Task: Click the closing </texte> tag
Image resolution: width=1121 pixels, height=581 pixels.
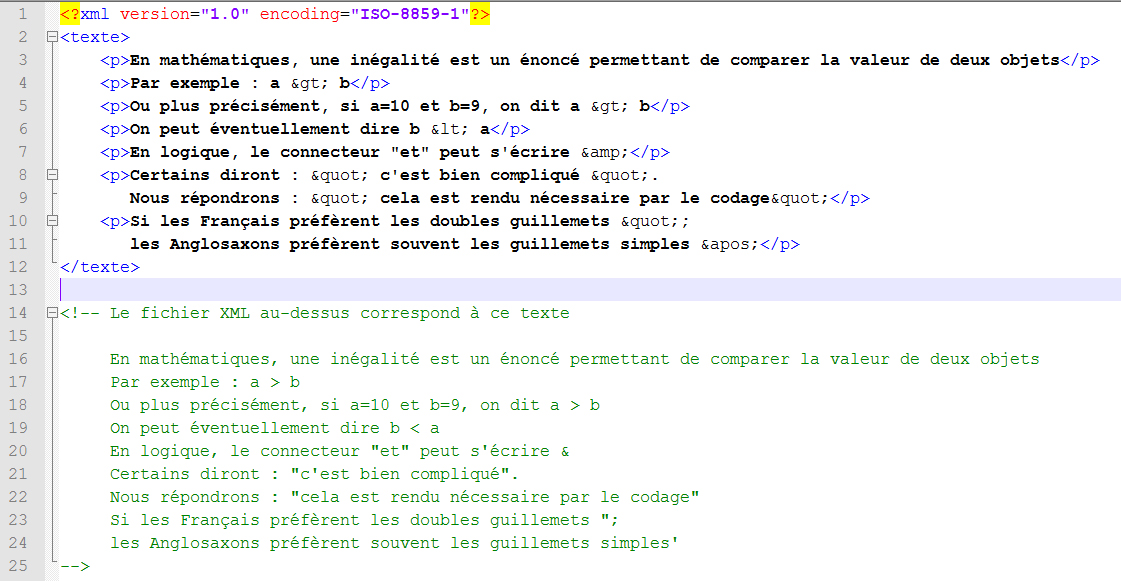Action: pyautogui.click(x=100, y=267)
